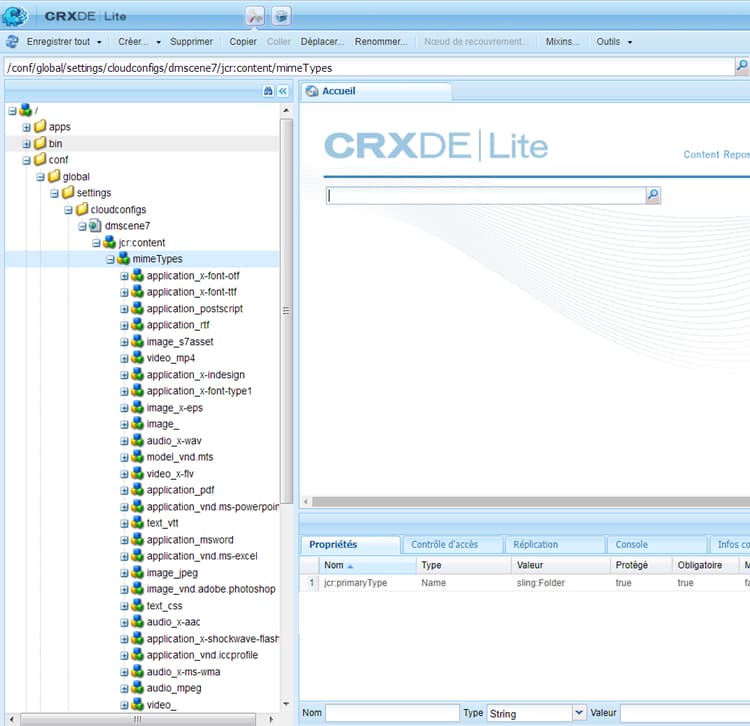Collapse the tree panel with double-arrow icon

(283, 91)
